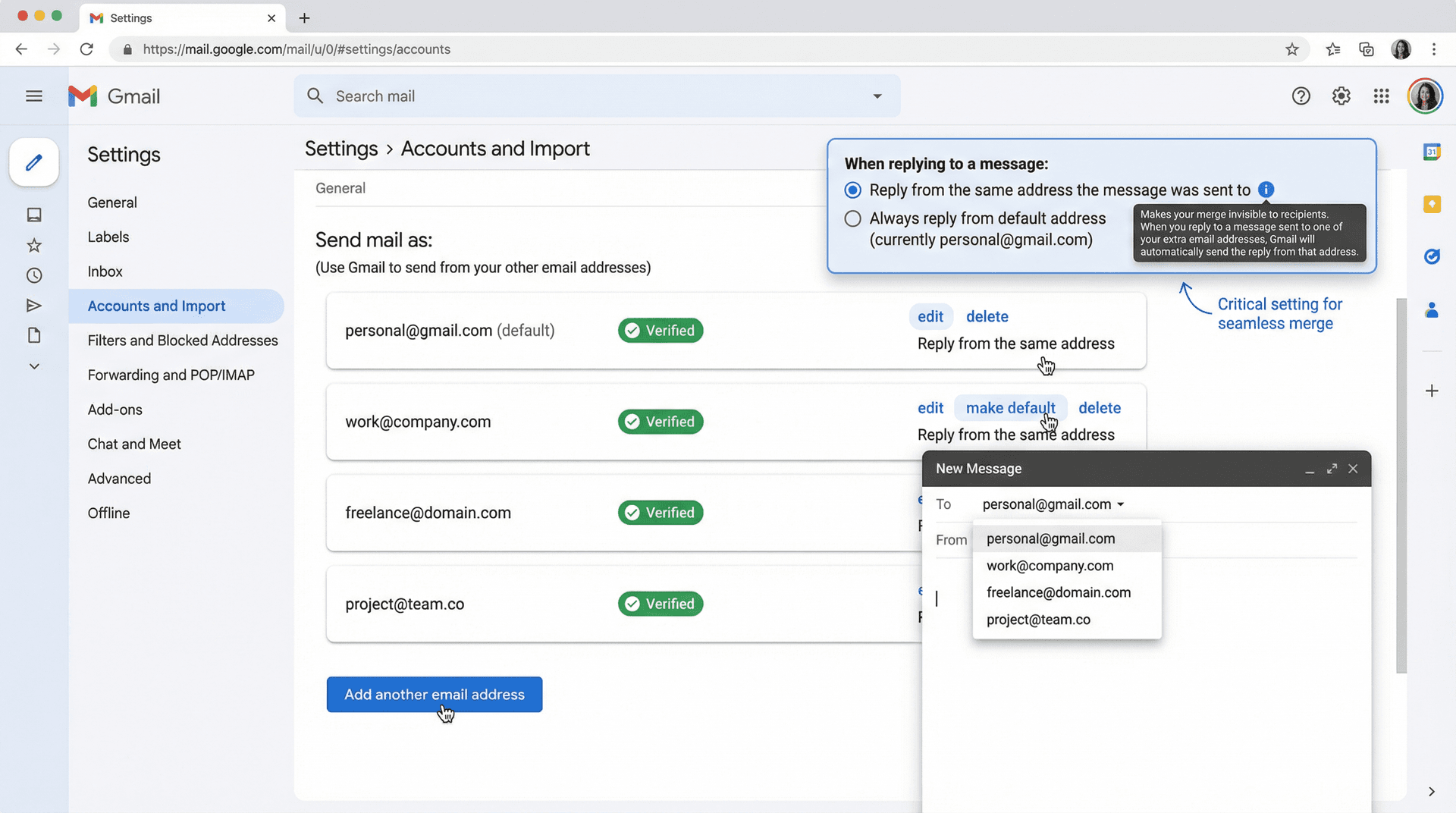Open Google Keep in the side panel

click(x=1432, y=204)
